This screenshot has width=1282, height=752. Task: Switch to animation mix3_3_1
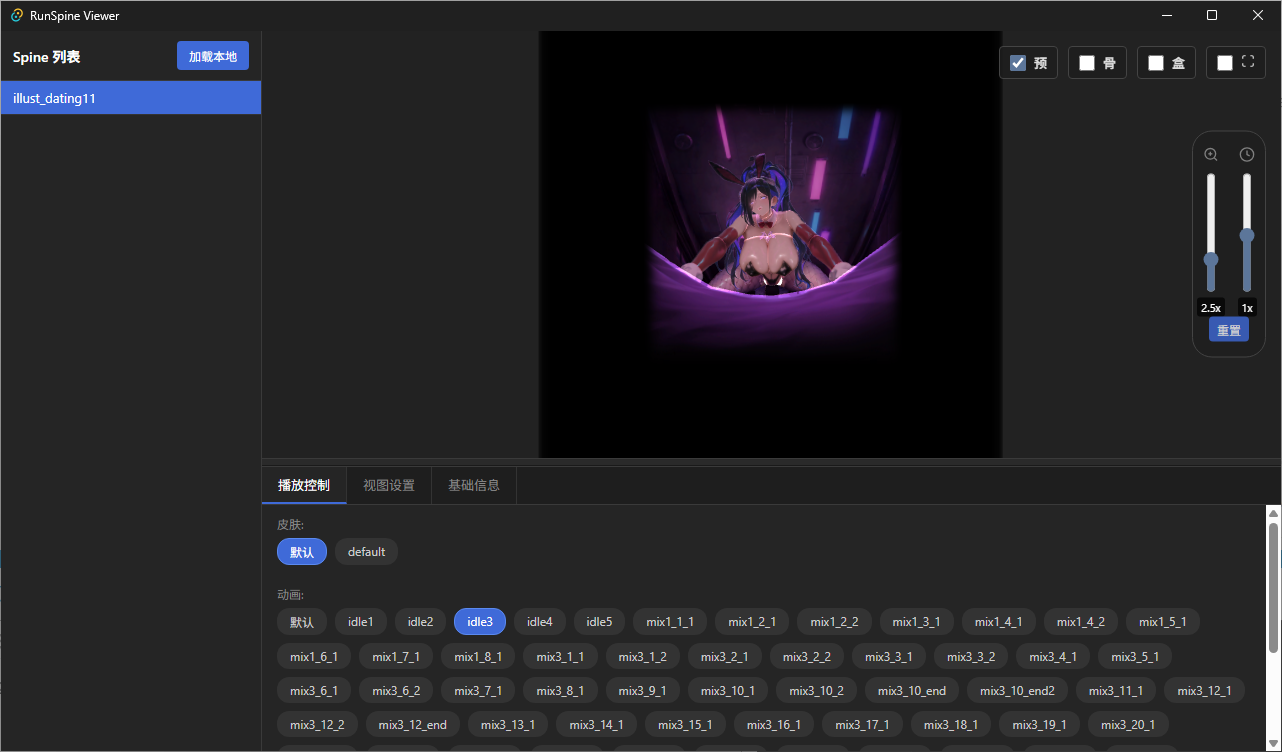tap(889, 657)
